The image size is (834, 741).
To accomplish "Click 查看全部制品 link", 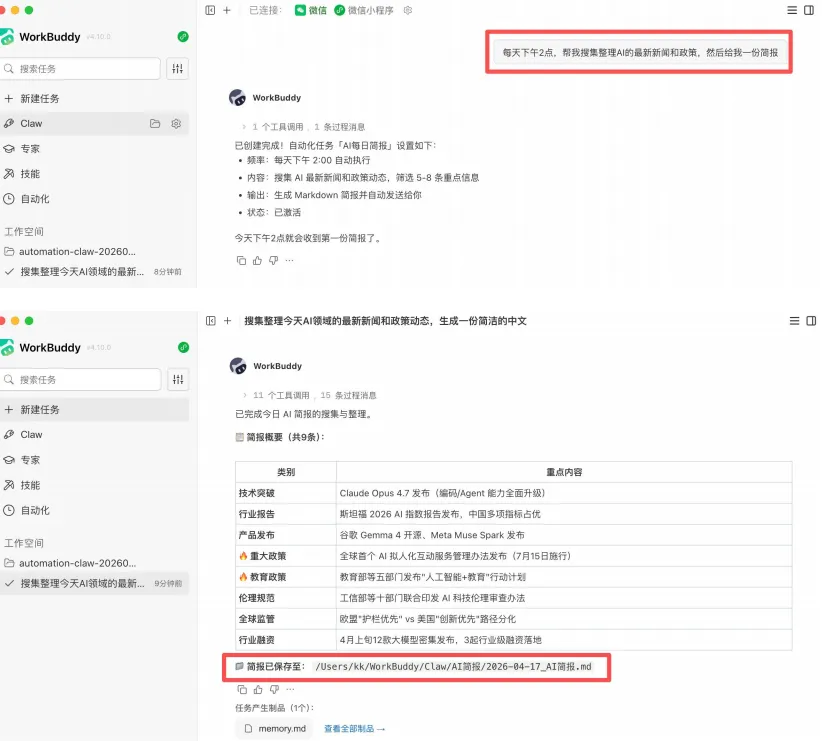I will 354,729.
